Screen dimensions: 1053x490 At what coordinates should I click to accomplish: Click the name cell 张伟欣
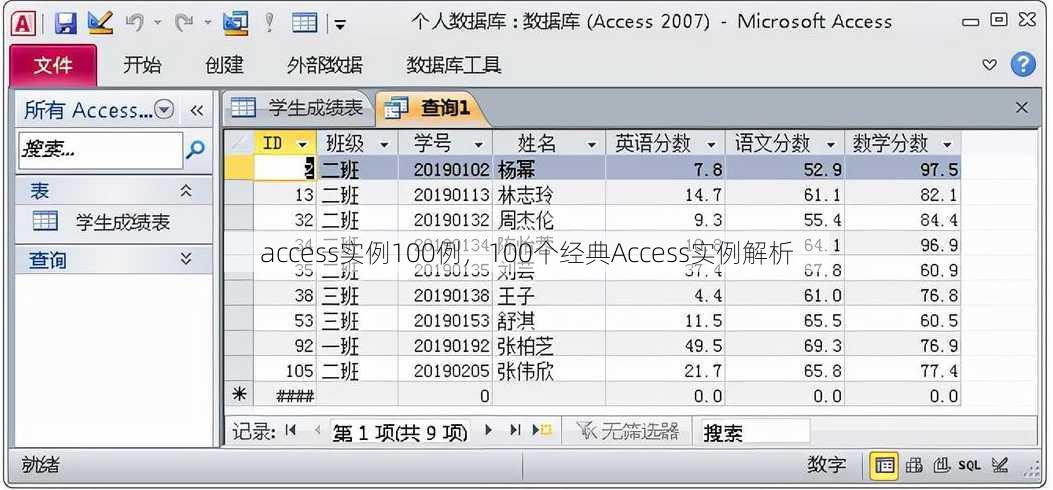pyautogui.click(x=549, y=371)
